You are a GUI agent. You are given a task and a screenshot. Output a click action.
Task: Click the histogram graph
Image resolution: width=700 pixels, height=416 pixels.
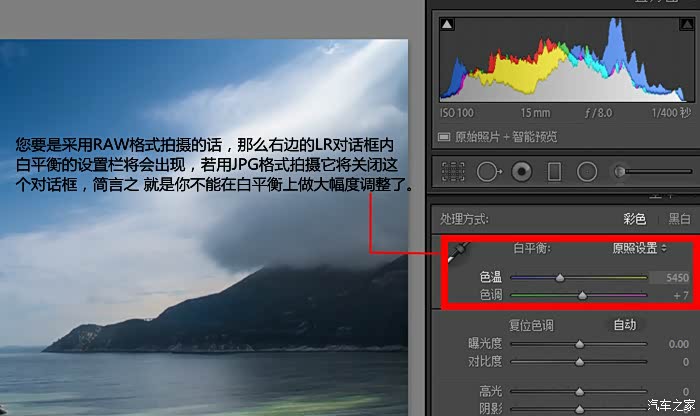pyautogui.click(x=567, y=59)
